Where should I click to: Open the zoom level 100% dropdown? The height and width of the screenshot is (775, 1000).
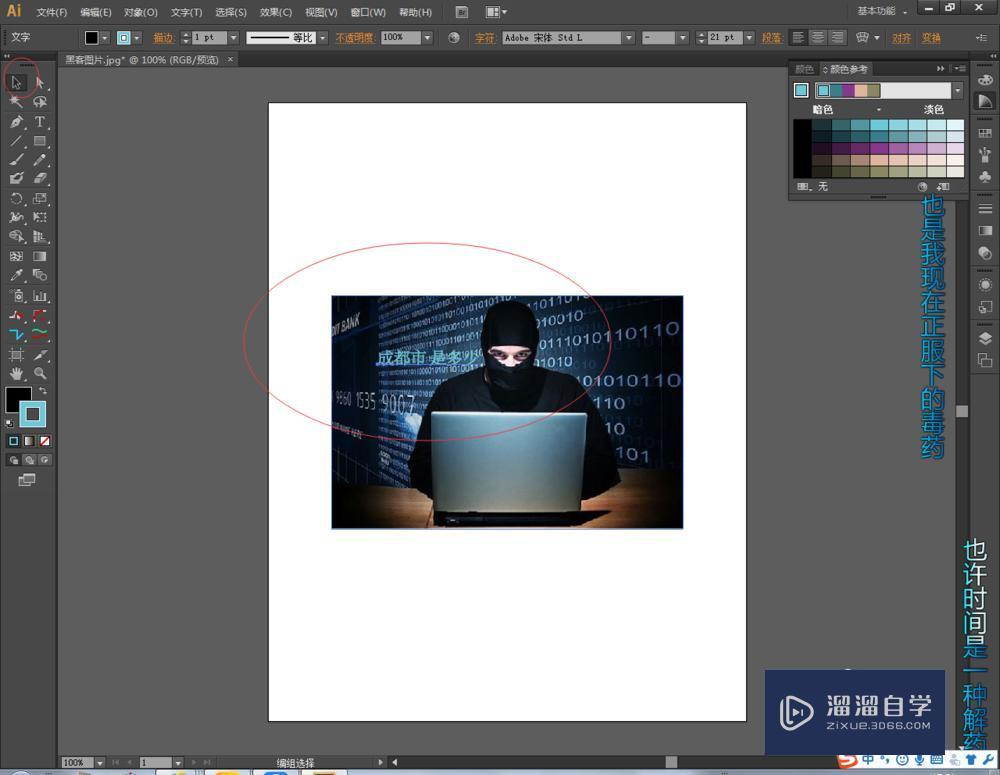tap(99, 762)
